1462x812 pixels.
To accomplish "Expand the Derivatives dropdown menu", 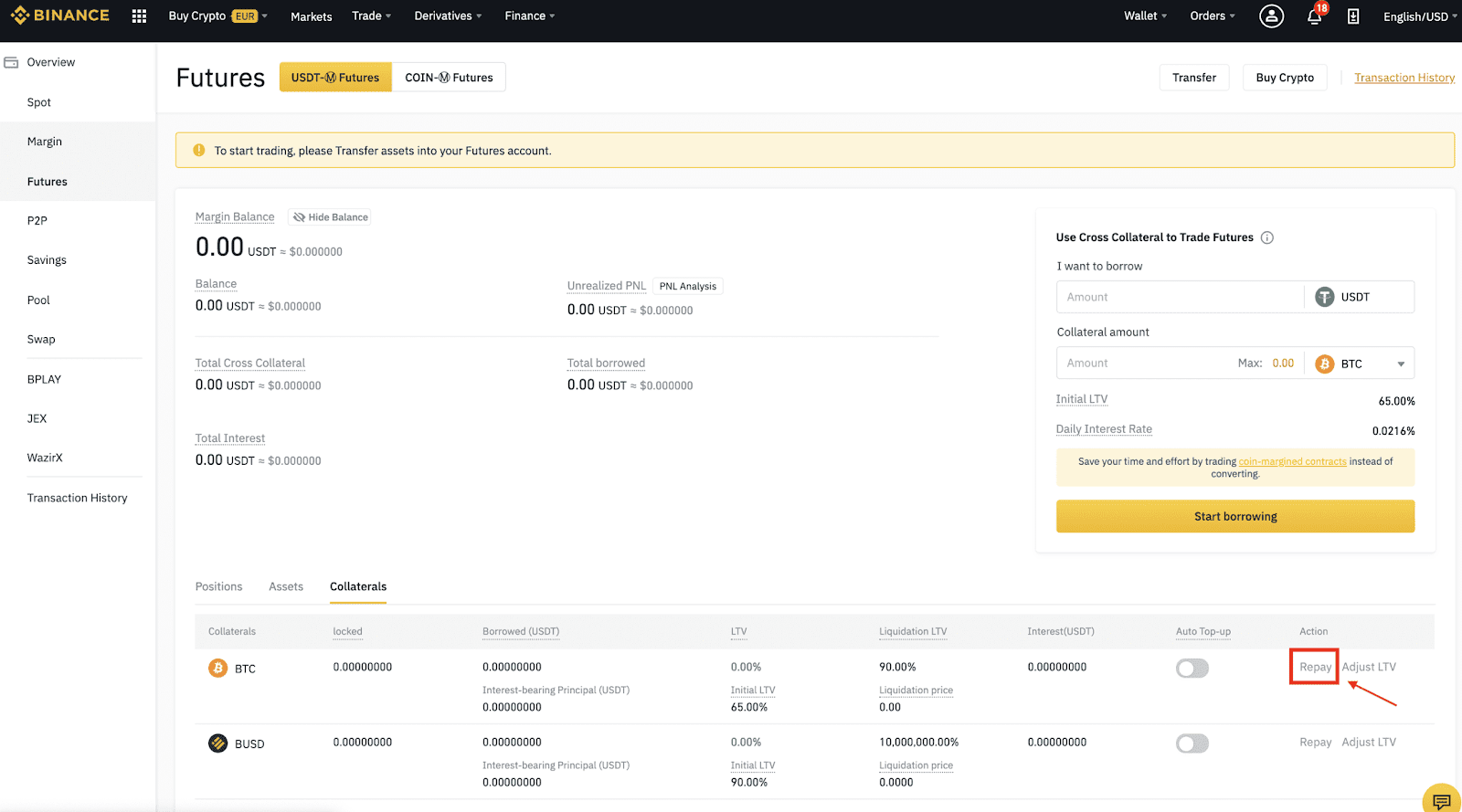I will [448, 16].
